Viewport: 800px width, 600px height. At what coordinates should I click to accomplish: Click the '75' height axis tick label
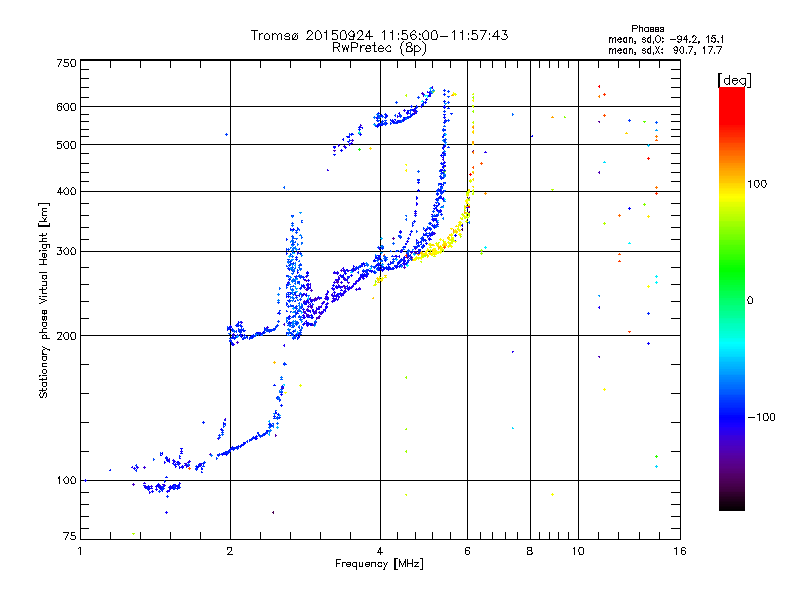(x=70, y=536)
